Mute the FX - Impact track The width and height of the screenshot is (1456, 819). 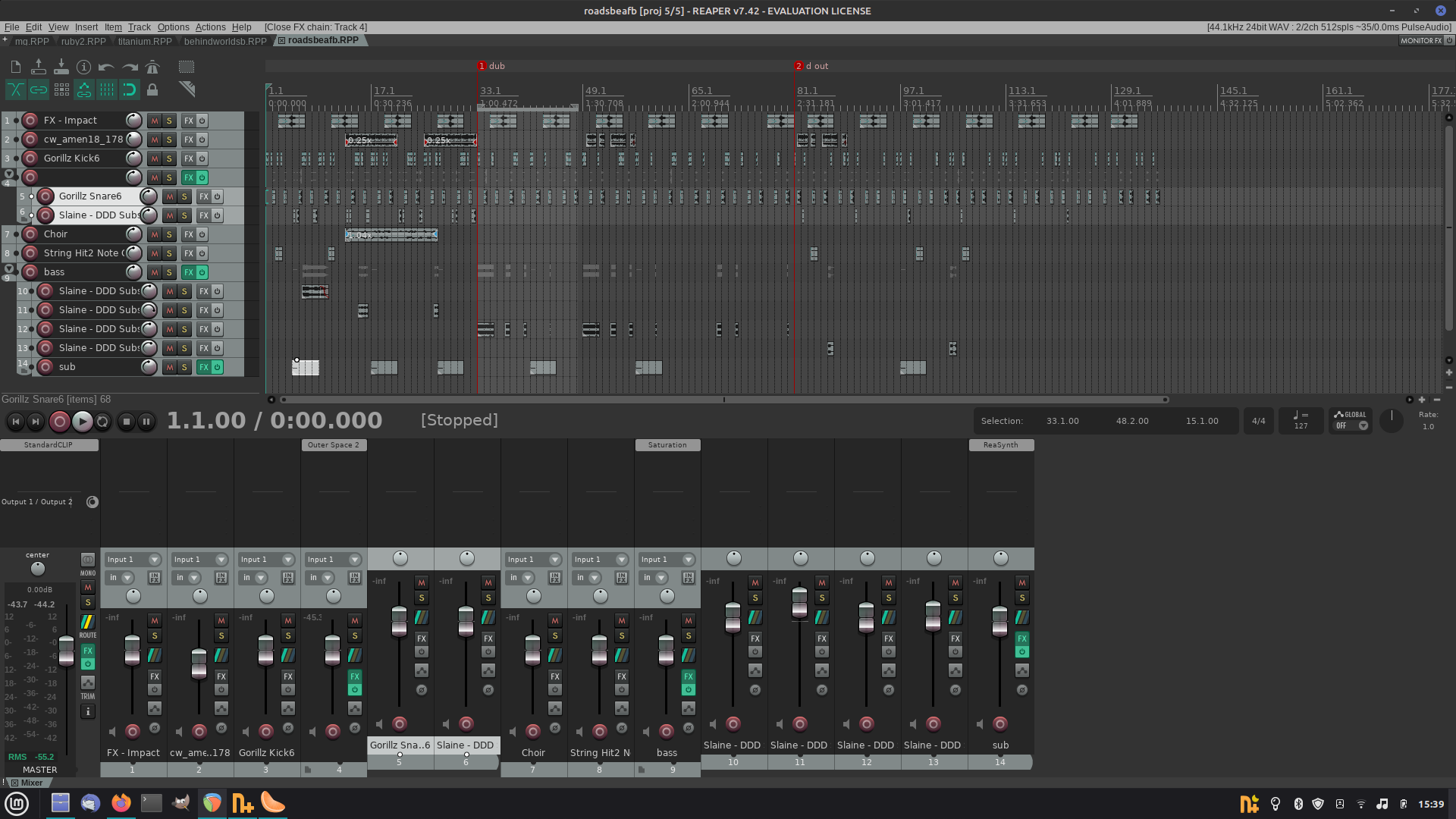(x=155, y=121)
